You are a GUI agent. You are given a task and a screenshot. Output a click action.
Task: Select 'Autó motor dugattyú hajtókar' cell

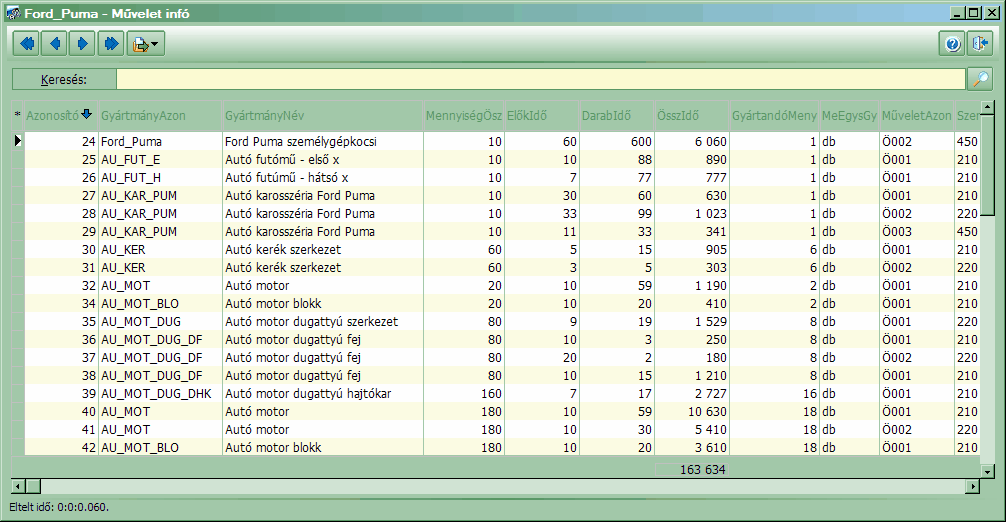(322, 393)
